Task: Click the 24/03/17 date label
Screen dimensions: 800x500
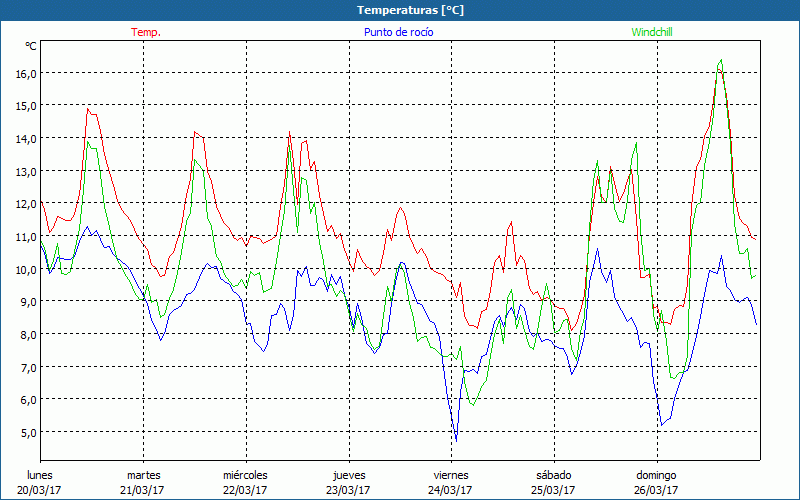Action: pyautogui.click(x=450, y=490)
